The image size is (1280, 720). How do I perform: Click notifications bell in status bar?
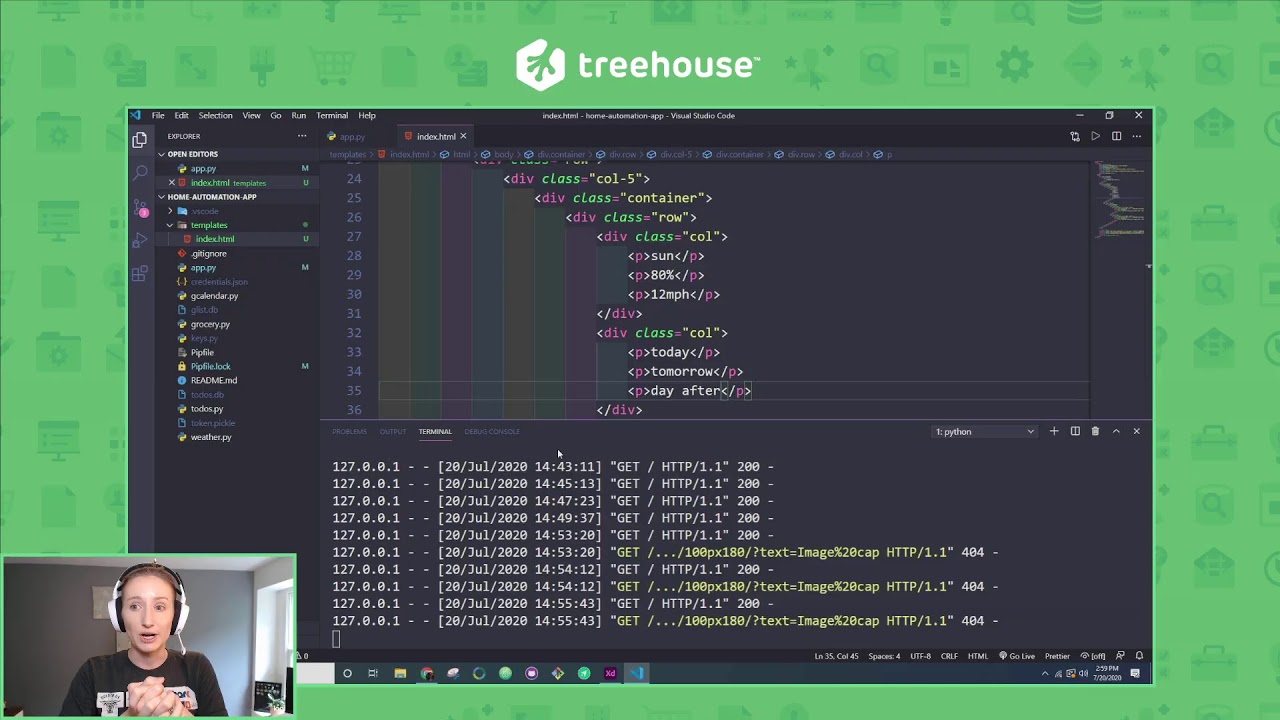click(1139, 656)
